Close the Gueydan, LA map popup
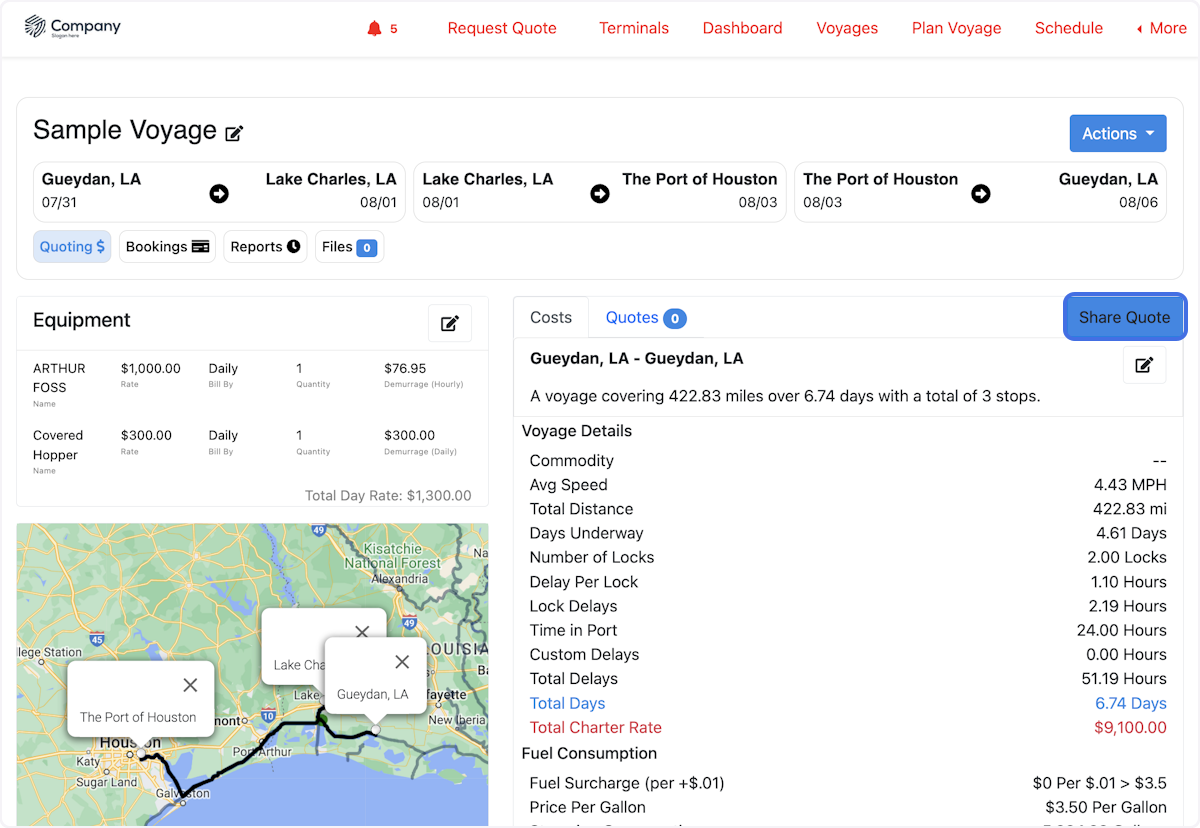Image resolution: width=1200 pixels, height=828 pixels. 402,662
